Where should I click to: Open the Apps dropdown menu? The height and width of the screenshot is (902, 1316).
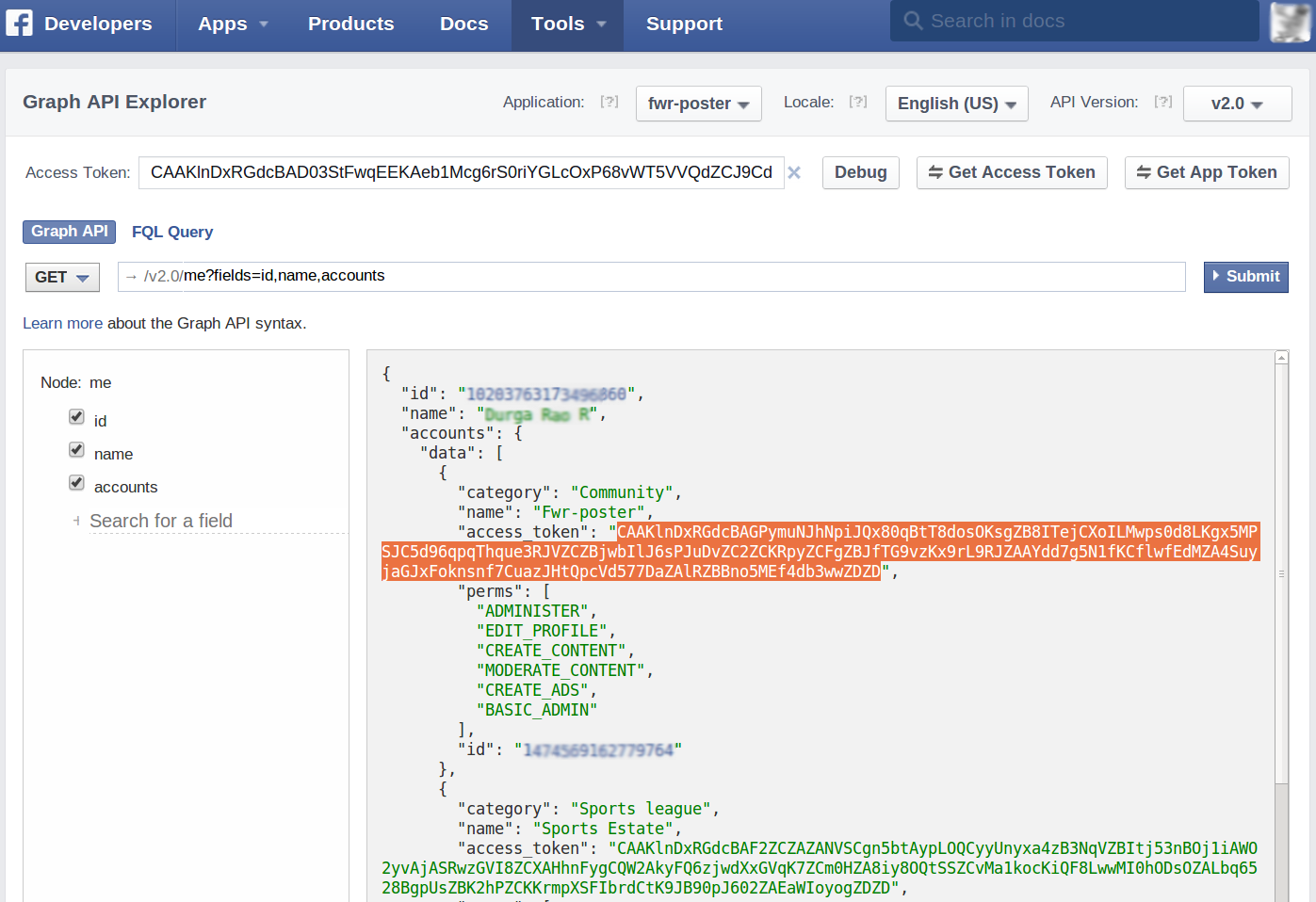click(233, 24)
